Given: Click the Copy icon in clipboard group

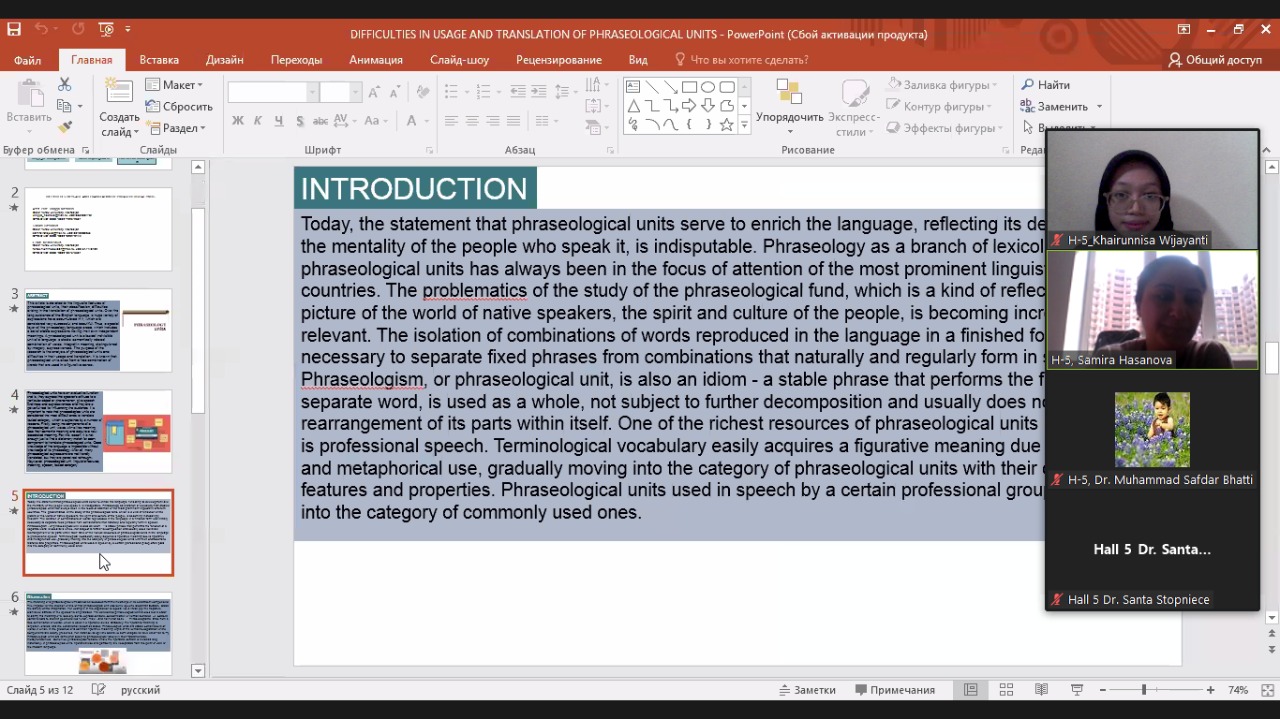Looking at the screenshot, I should point(64,106).
